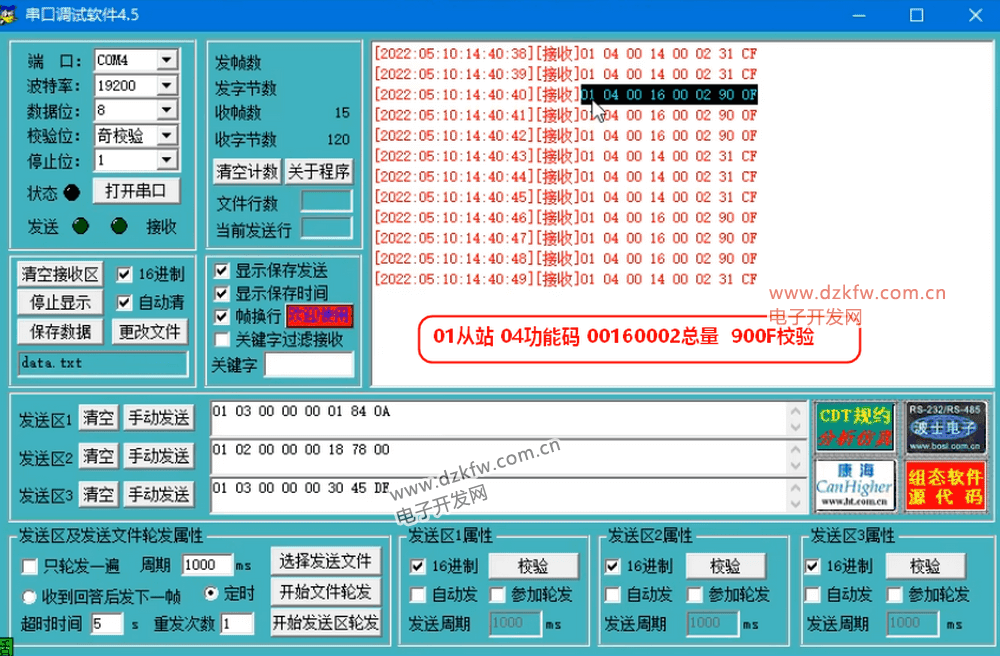Enable 关键字过滤接收 checkbox
The height and width of the screenshot is (656, 1000).
point(222,340)
